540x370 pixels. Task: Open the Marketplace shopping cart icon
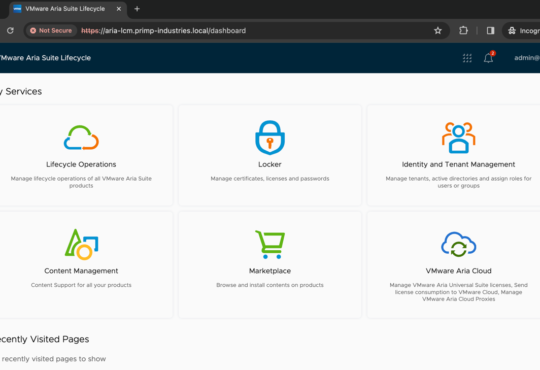270,244
